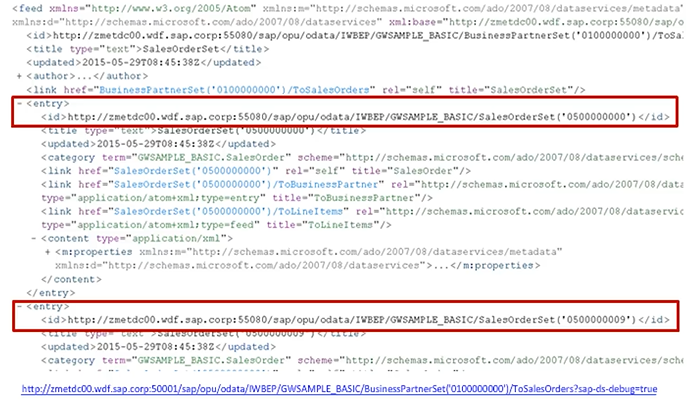
Task: Expand the collapsed m:properties node
Action: 48,252
